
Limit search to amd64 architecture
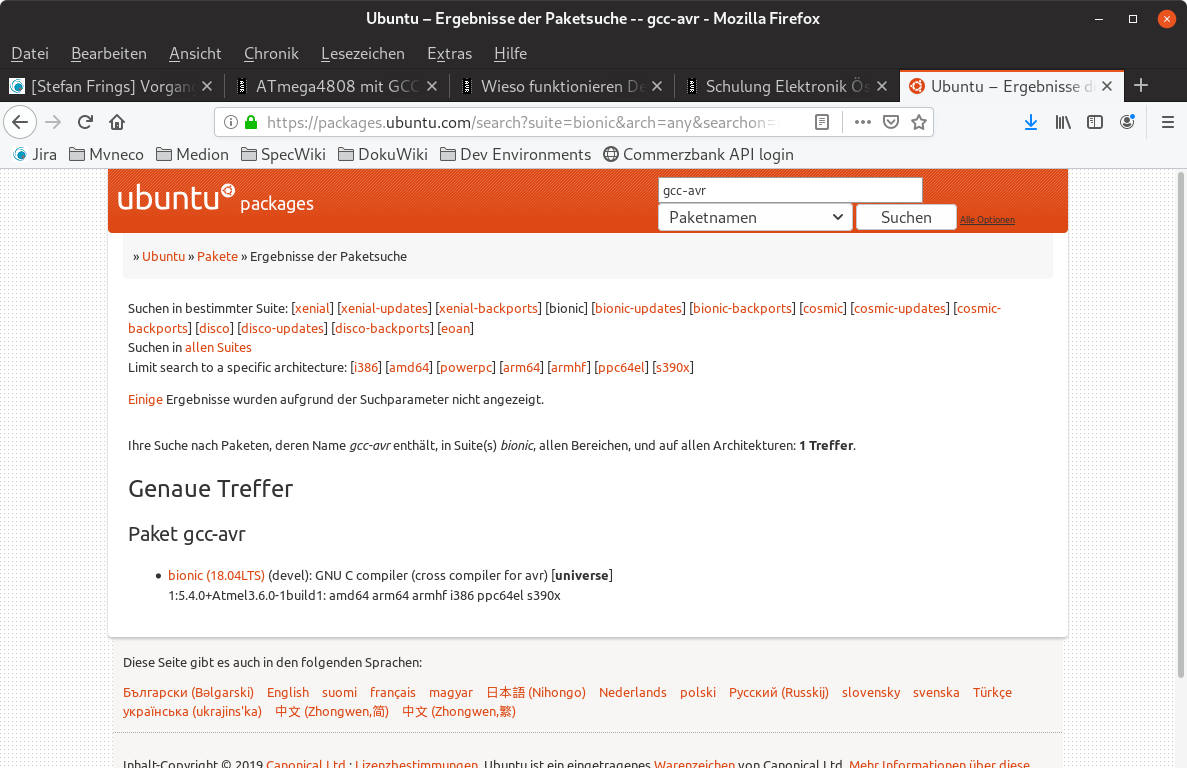pos(410,368)
